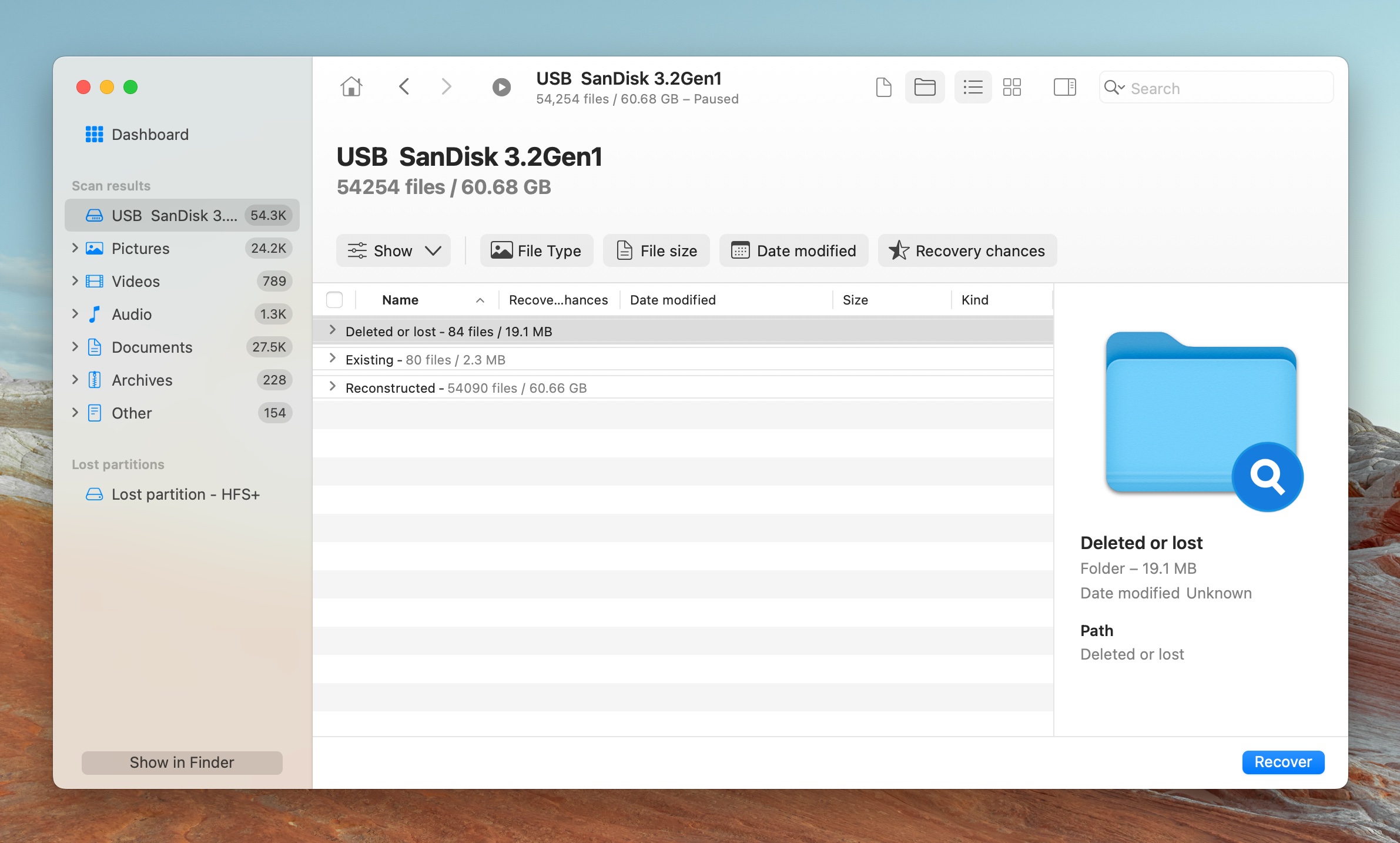Click the Archives category icon
The height and width of the screenshot is (843, 1400).
click(x=94, y=380)
